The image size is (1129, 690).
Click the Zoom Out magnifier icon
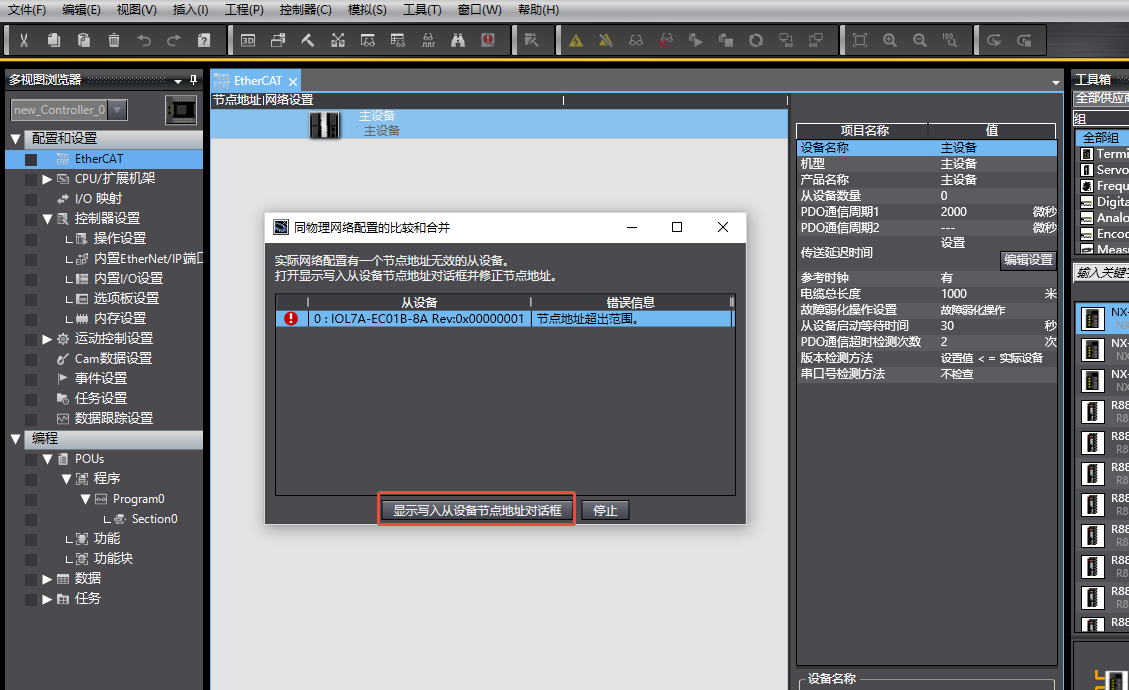pyautogui.click(x=920, y=41)
